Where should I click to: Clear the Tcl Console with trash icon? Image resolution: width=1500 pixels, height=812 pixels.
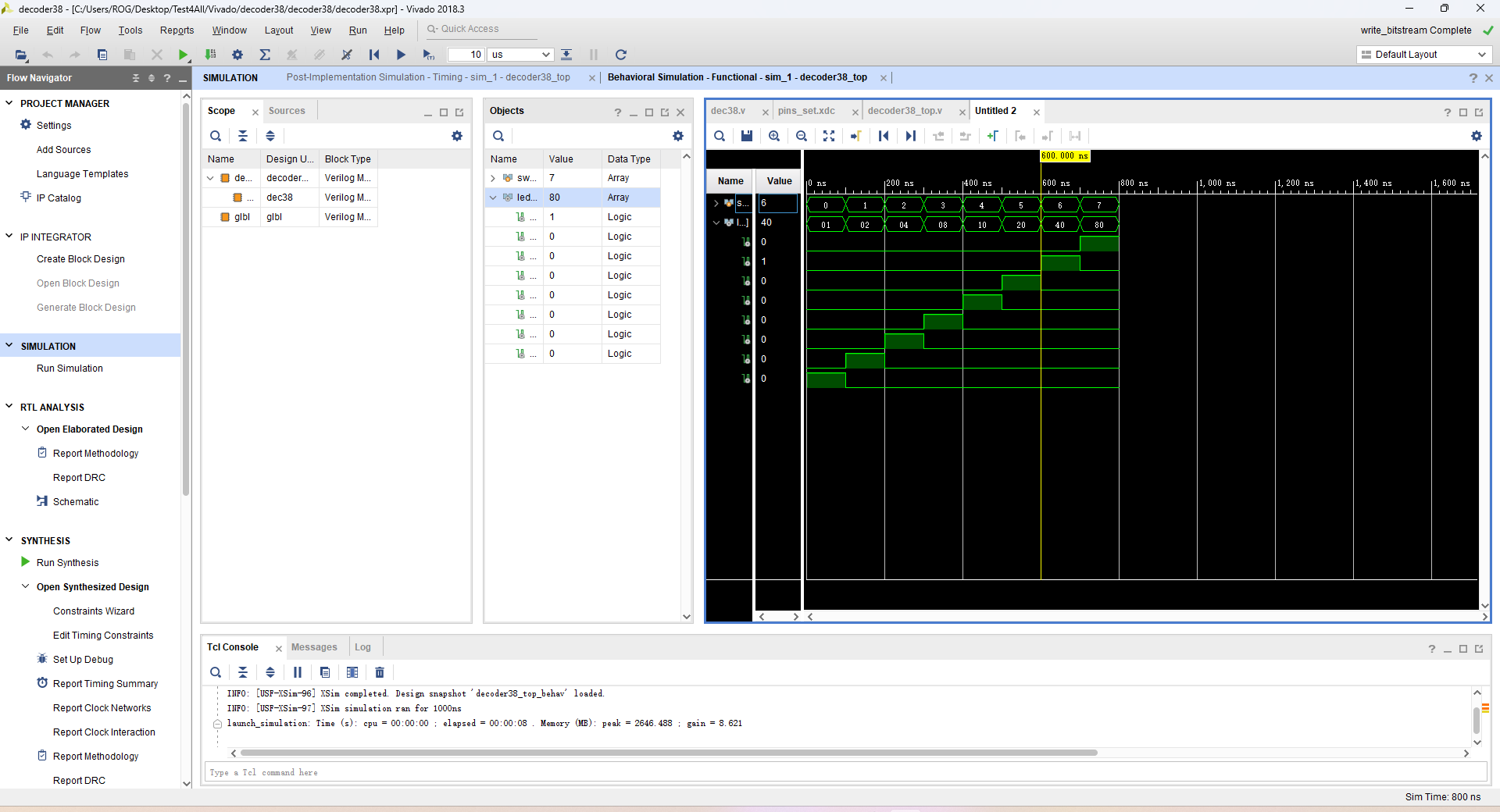pos(380,672)
